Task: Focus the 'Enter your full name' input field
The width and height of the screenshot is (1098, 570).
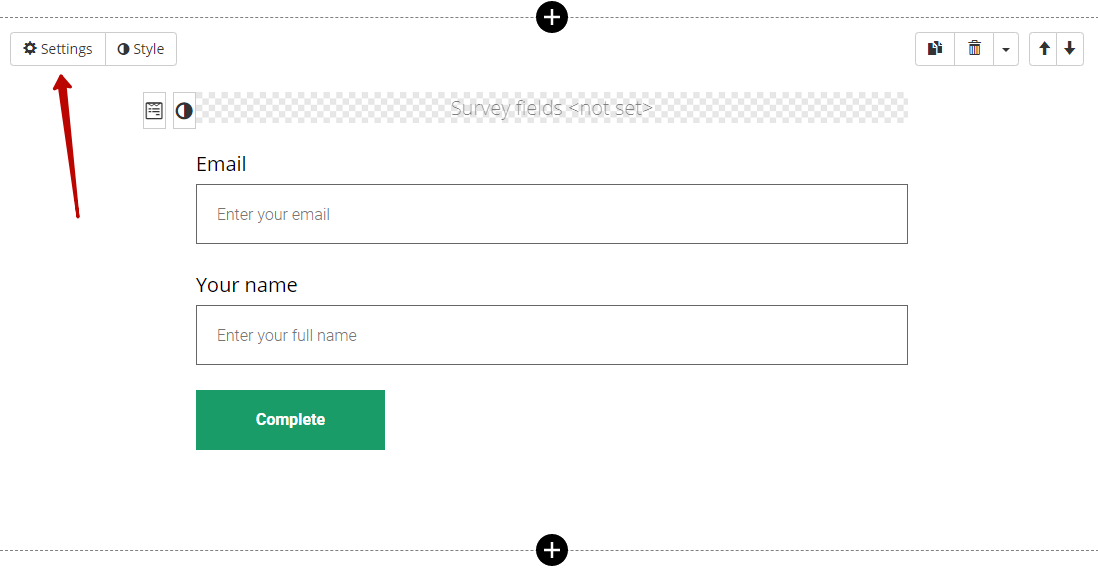Action: (552, 335)
